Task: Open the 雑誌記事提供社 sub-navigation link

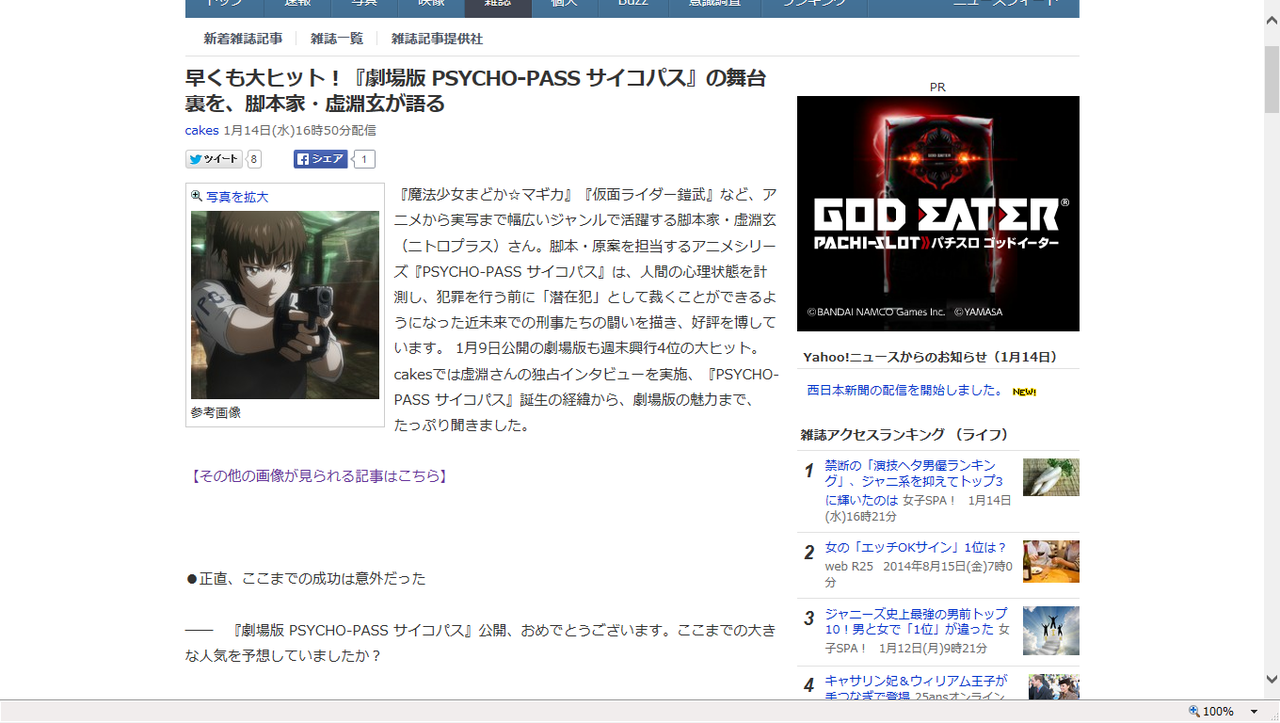Action: click(x=437, y=39)
